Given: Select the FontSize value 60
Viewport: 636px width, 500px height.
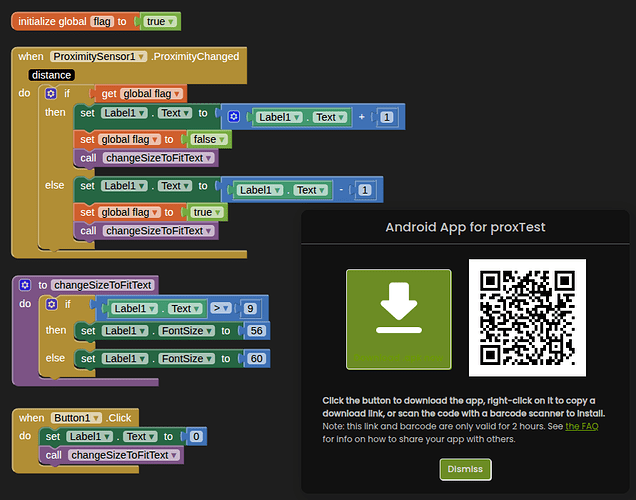Looking at the screenshot, I should pyautogui.click(x=255, y=358).
